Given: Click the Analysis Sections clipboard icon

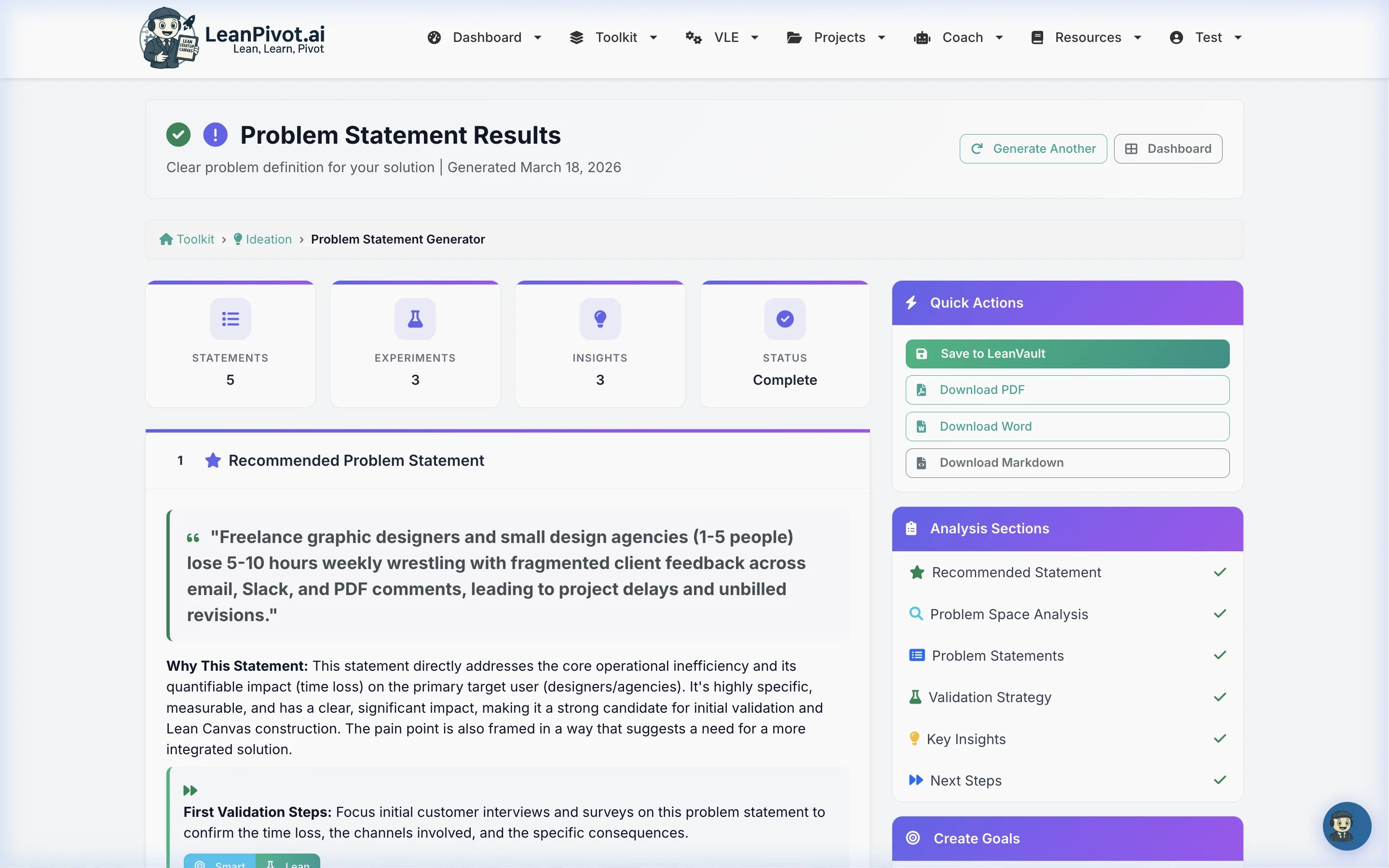Looking at the screenshot, I should point(912,528).
